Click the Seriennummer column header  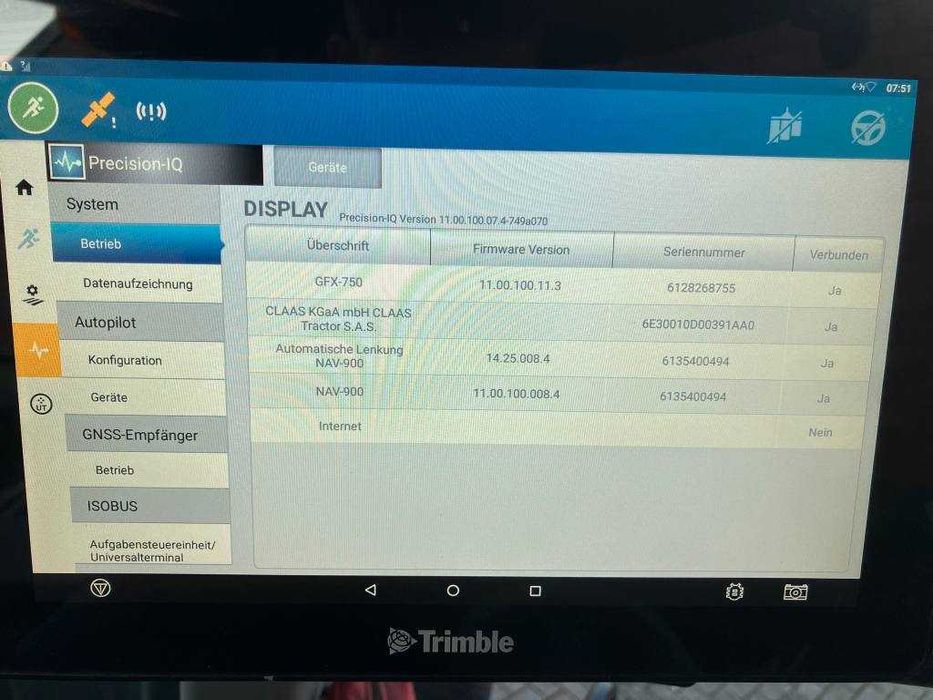(x=704, y=252)
